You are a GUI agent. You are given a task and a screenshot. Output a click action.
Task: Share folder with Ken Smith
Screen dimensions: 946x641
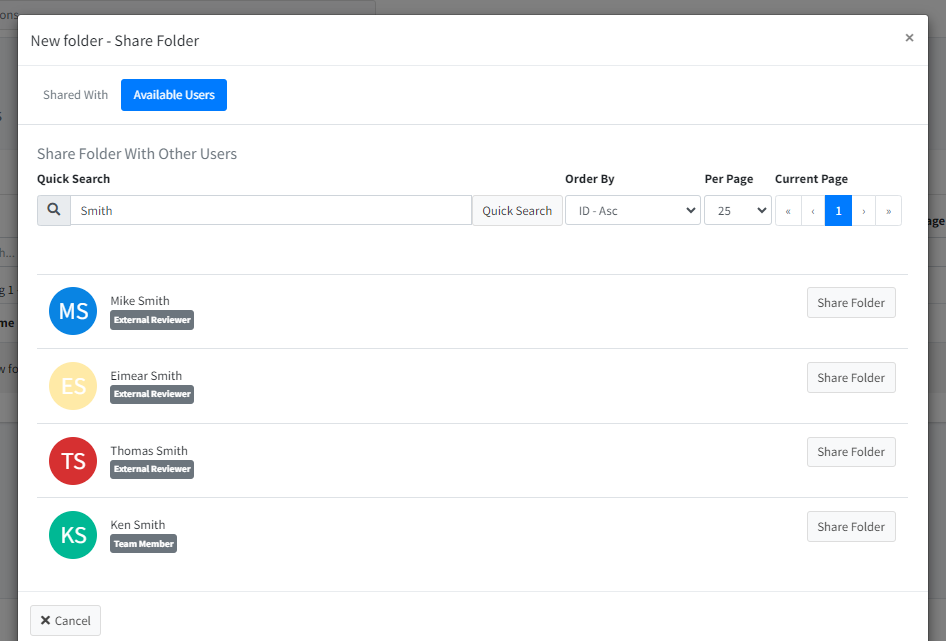pyautogui.click(x=850, y=527)
